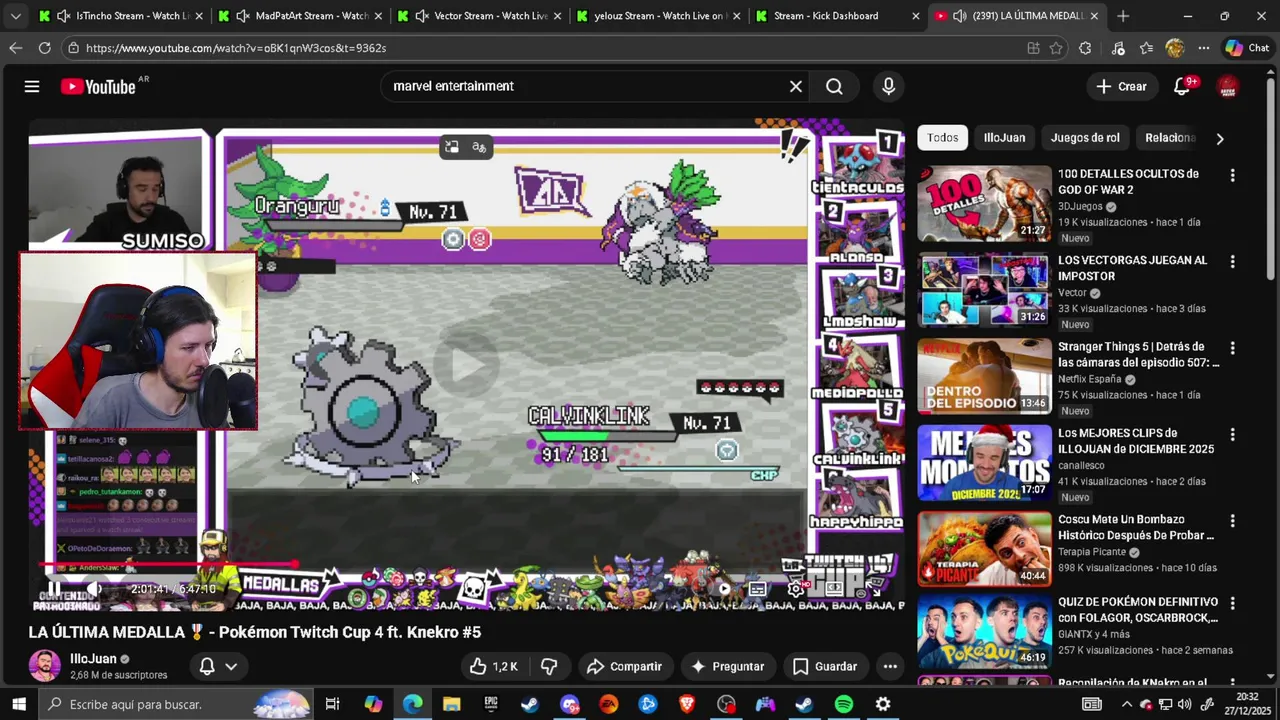Open the IlloJuan channel avatar
Image resolution: width=1280 pixels, height=720 pixels.
[x=44, y=666]
